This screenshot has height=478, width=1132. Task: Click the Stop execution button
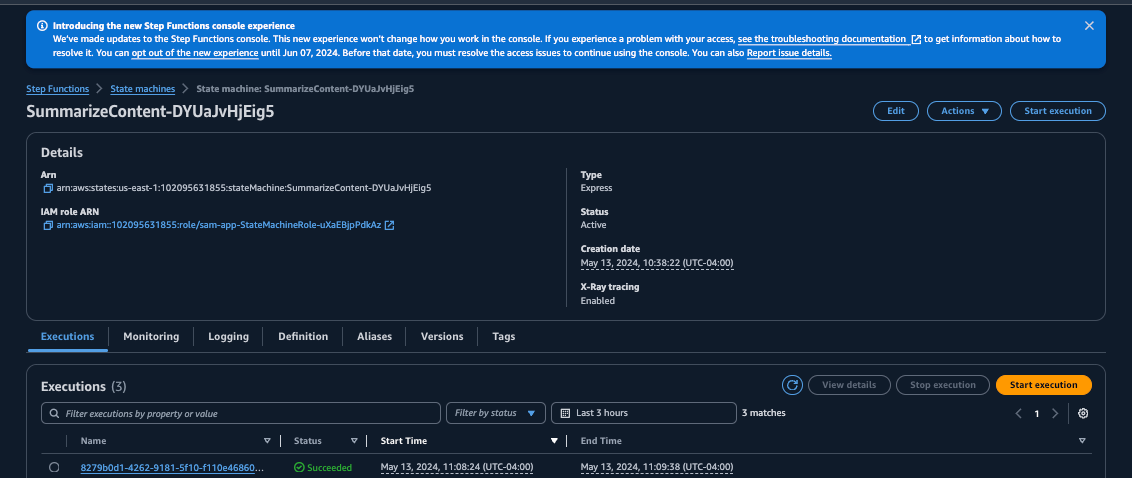pos(942,385)
